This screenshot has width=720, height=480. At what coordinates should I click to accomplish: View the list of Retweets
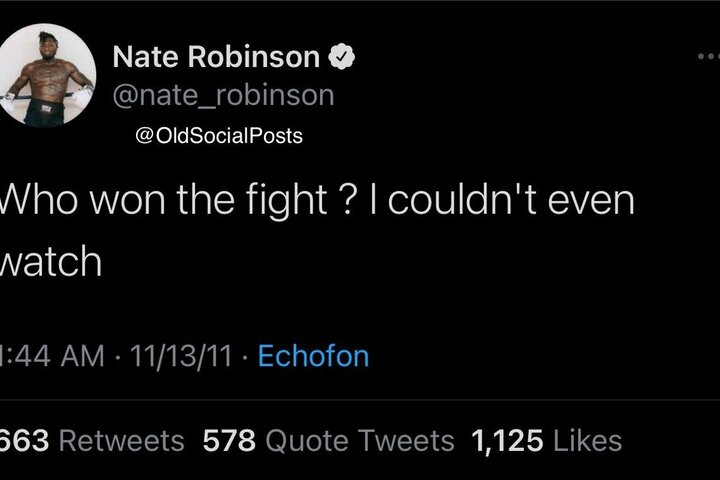click(x=127, y=440)
